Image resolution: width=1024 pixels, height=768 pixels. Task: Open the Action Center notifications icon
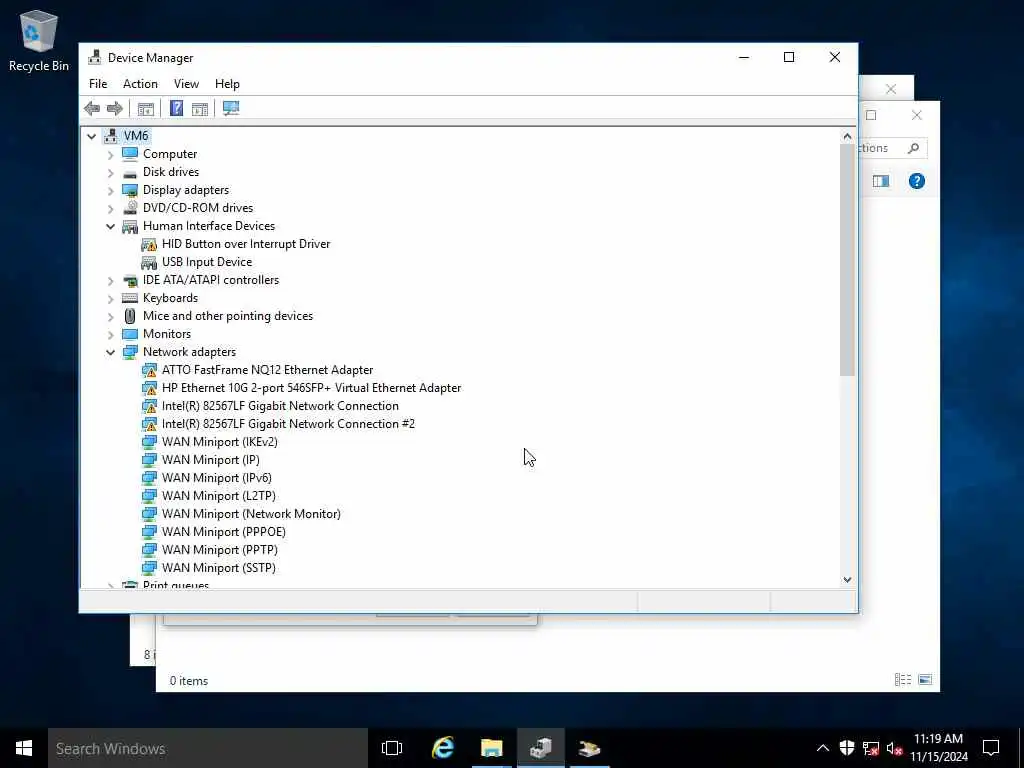point(991,748)
